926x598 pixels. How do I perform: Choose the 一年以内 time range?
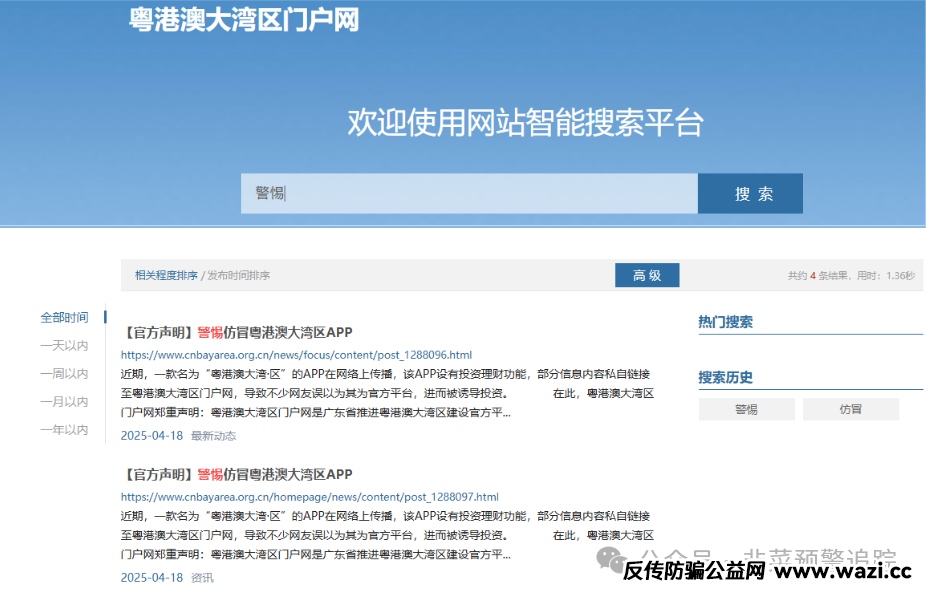tap(64, 429)
